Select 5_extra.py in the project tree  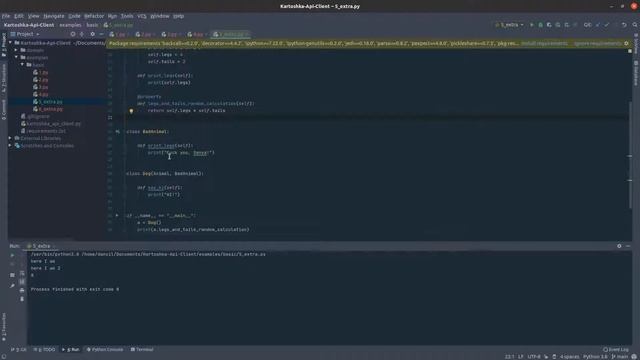coord(48,102)
